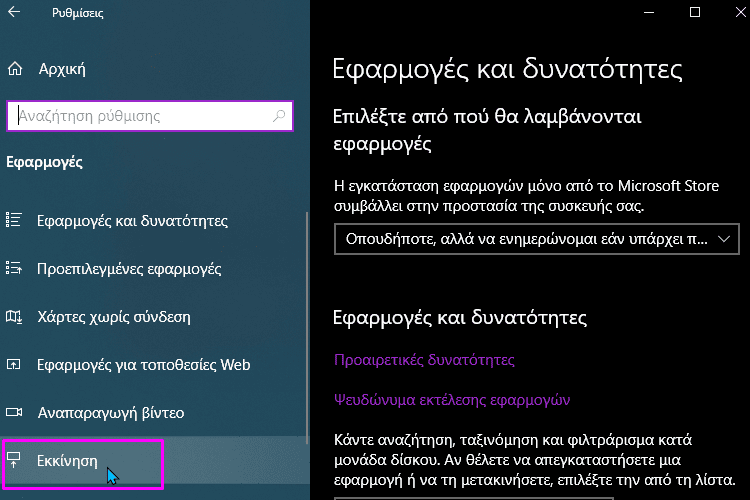Click the startup icon beside Εκκίνηση
This screenshot has width=750, height=500.
click(13, 460)
